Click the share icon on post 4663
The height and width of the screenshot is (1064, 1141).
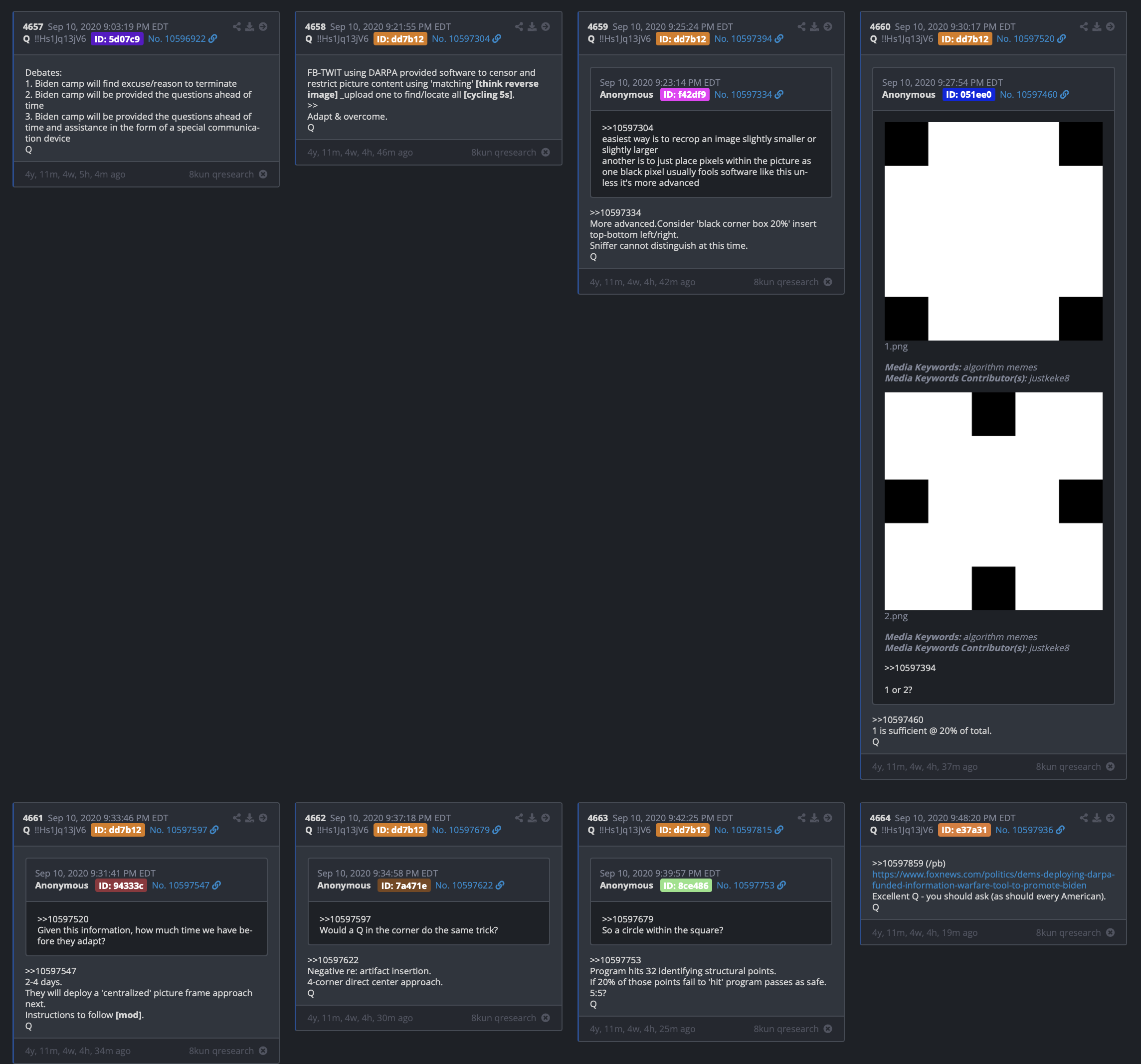coord(801,818)
